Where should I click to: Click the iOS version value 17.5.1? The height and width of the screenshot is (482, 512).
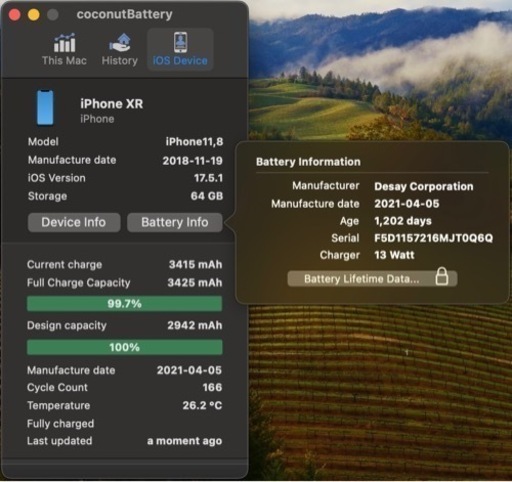[x=208, y=178]
